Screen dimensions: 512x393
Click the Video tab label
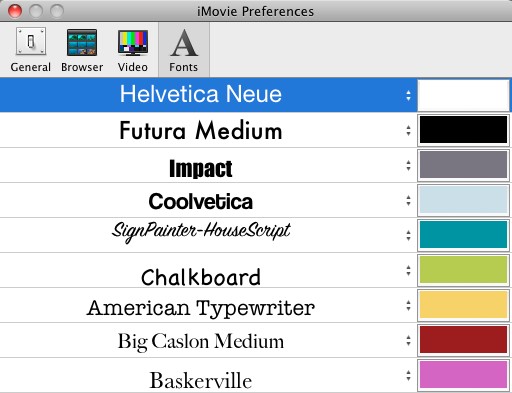[x=133, y=67]
